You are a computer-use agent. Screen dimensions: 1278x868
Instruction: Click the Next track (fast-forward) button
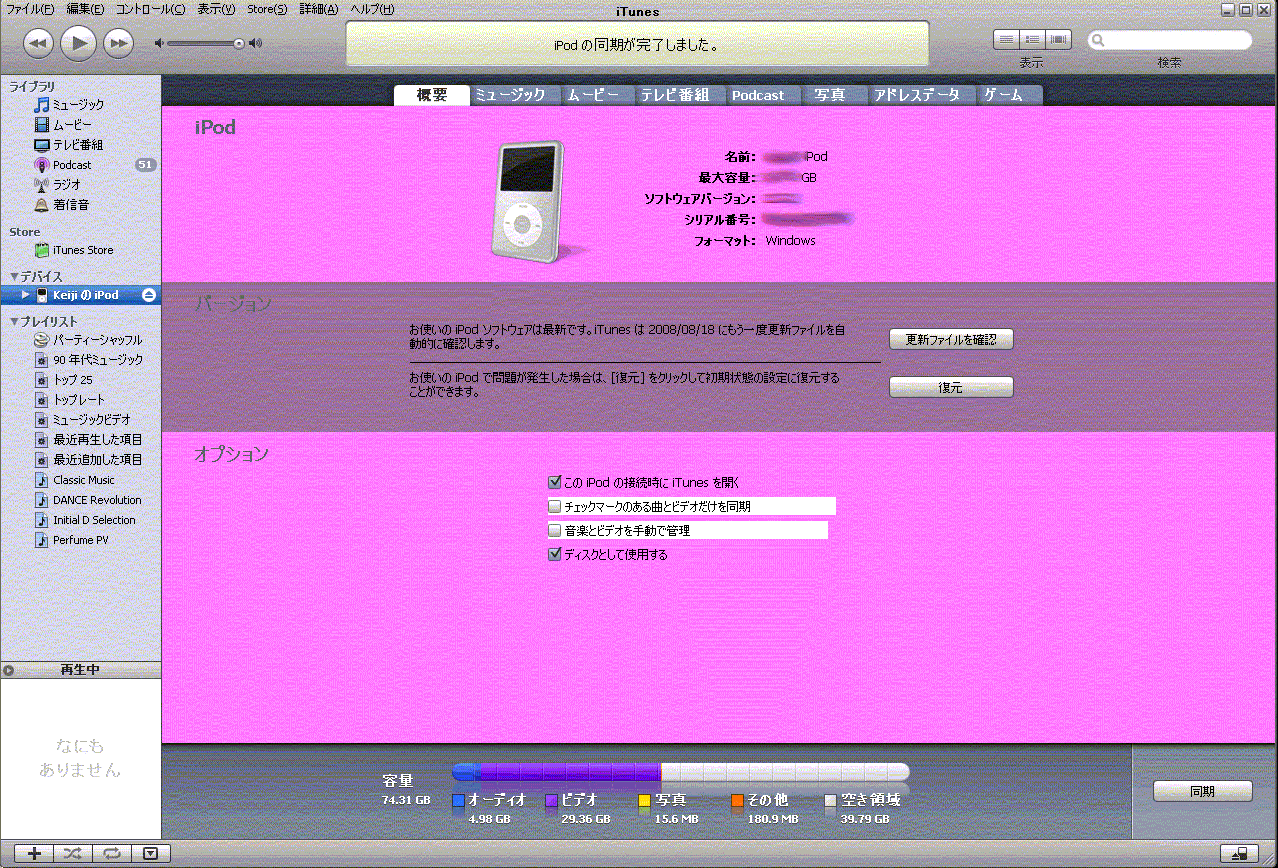tap(118, 43)
